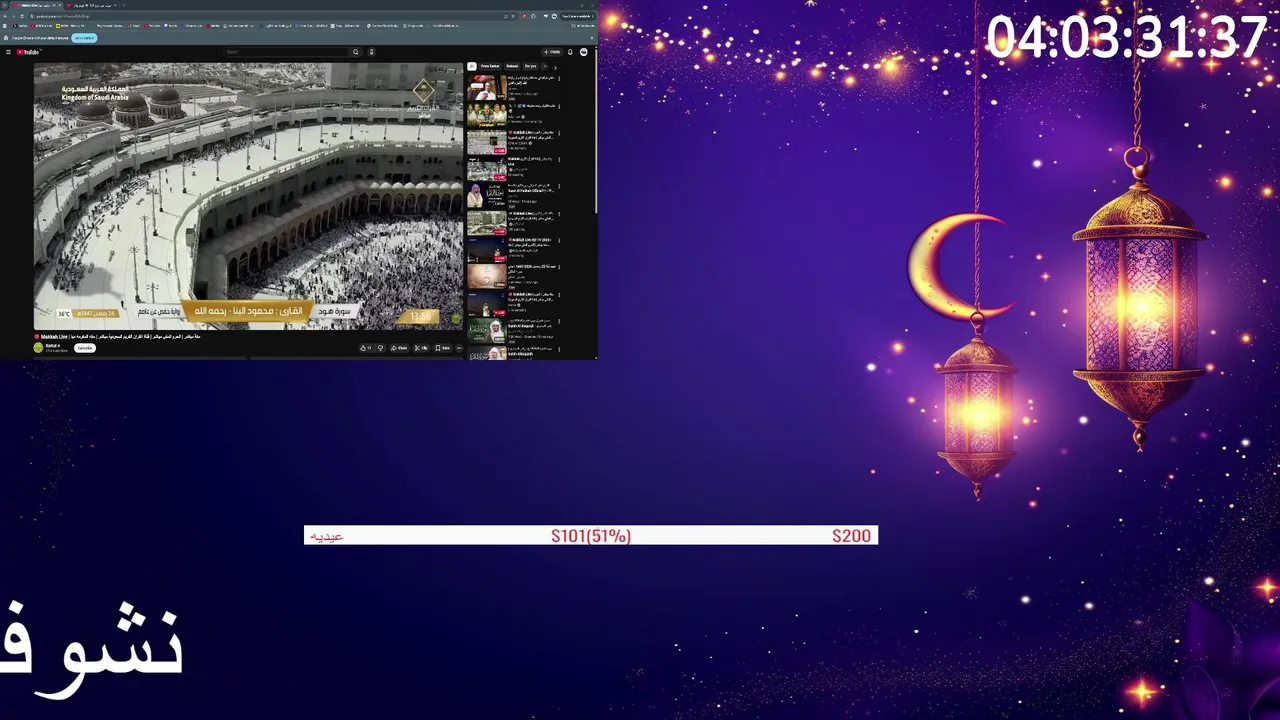Click the Makkah Live video player

[x=248, y=196]
